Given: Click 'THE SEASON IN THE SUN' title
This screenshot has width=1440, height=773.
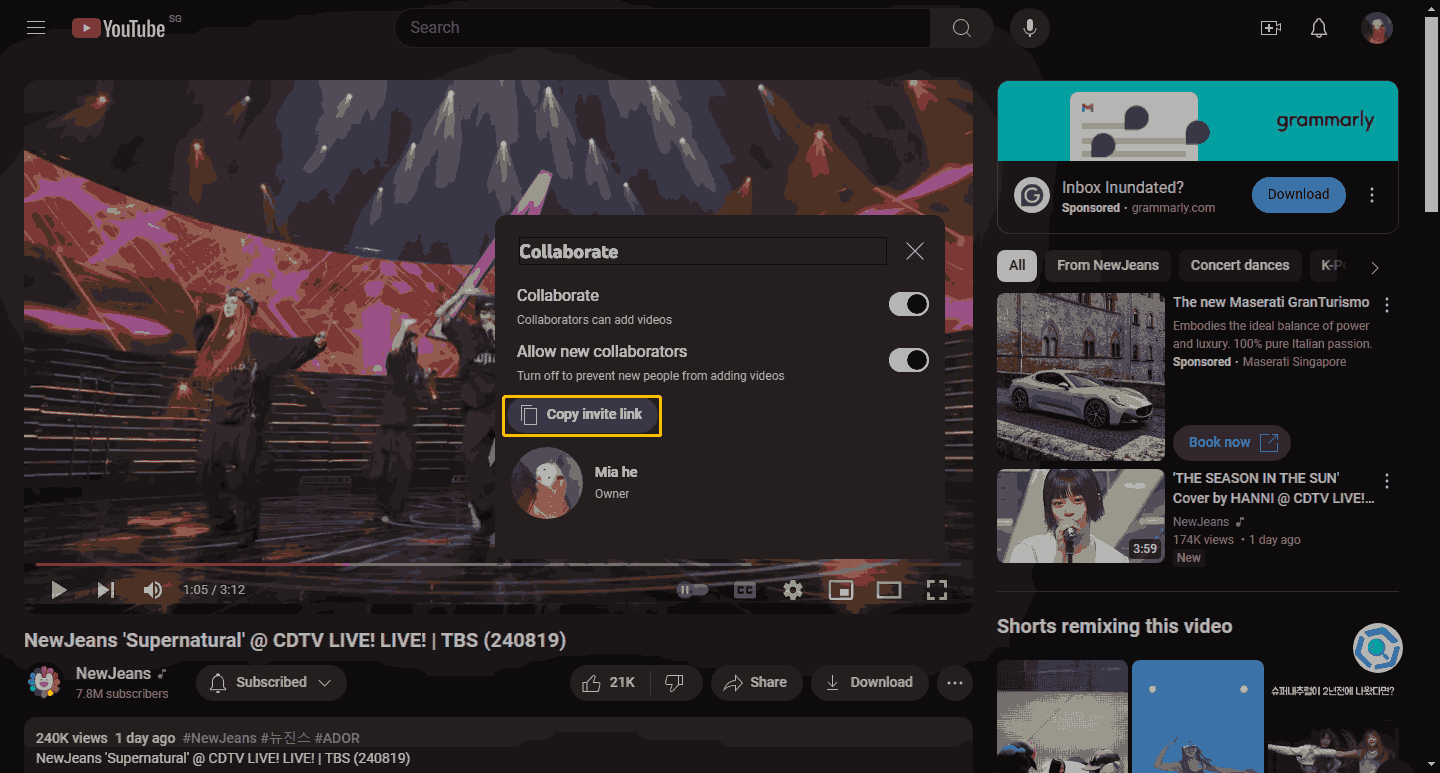Looking at the screenshot, I should tap(1273, 488).
